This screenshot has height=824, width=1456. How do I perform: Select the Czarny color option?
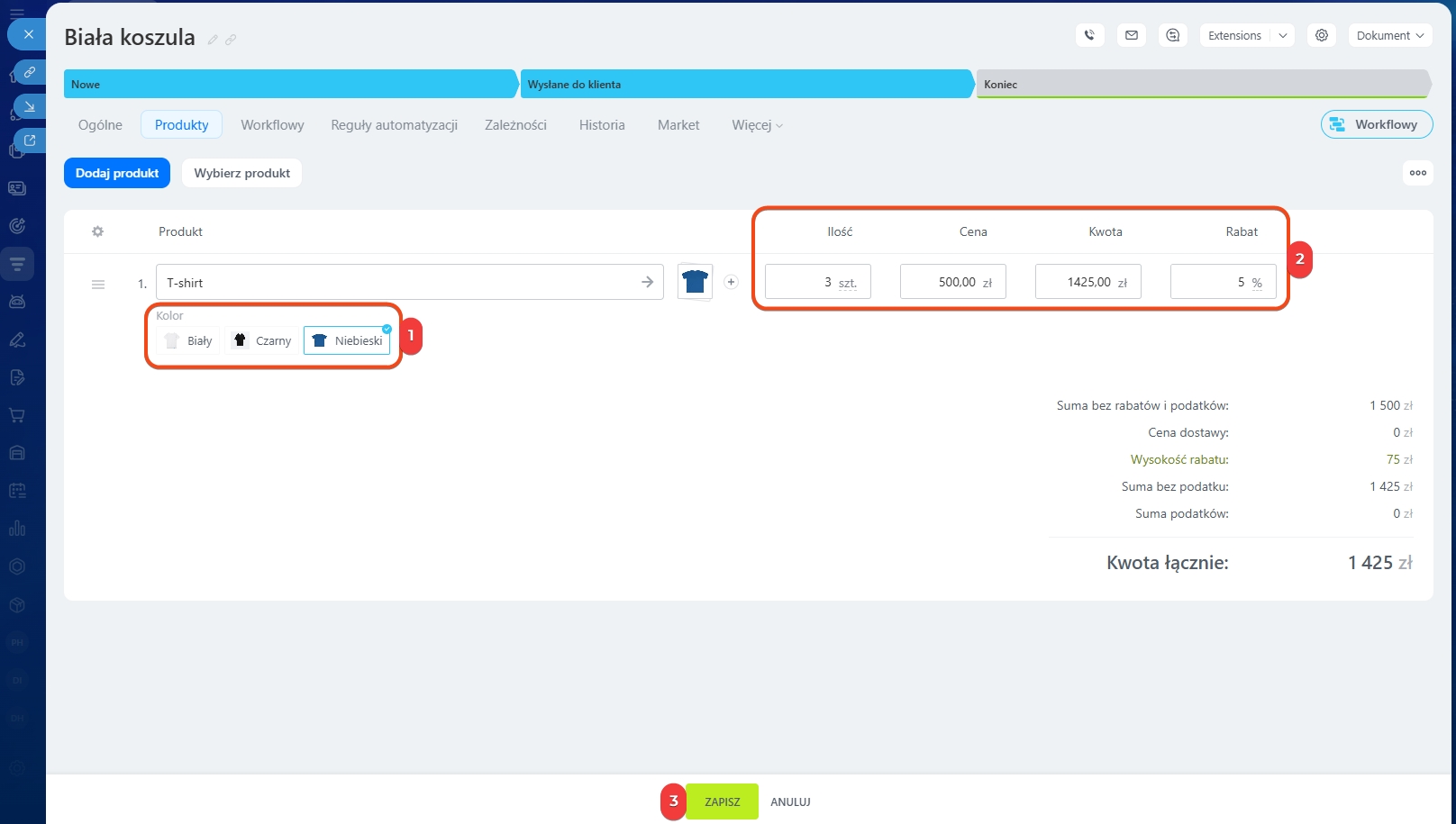click(x=263, y=340)
